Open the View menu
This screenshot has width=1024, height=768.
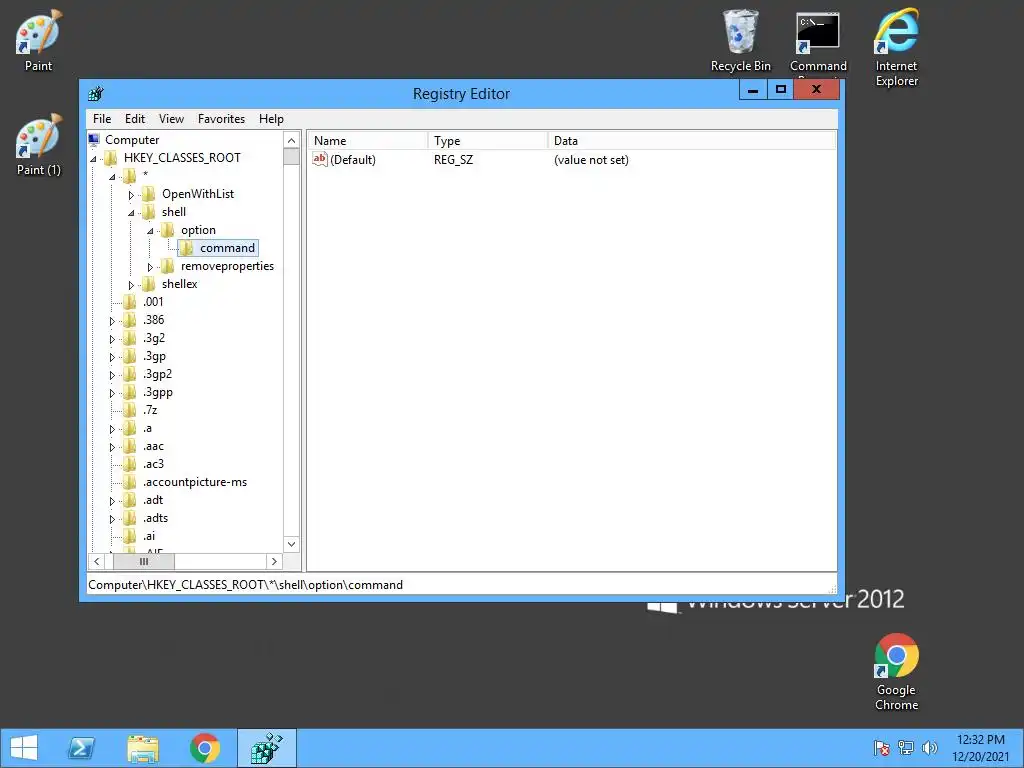171,119
